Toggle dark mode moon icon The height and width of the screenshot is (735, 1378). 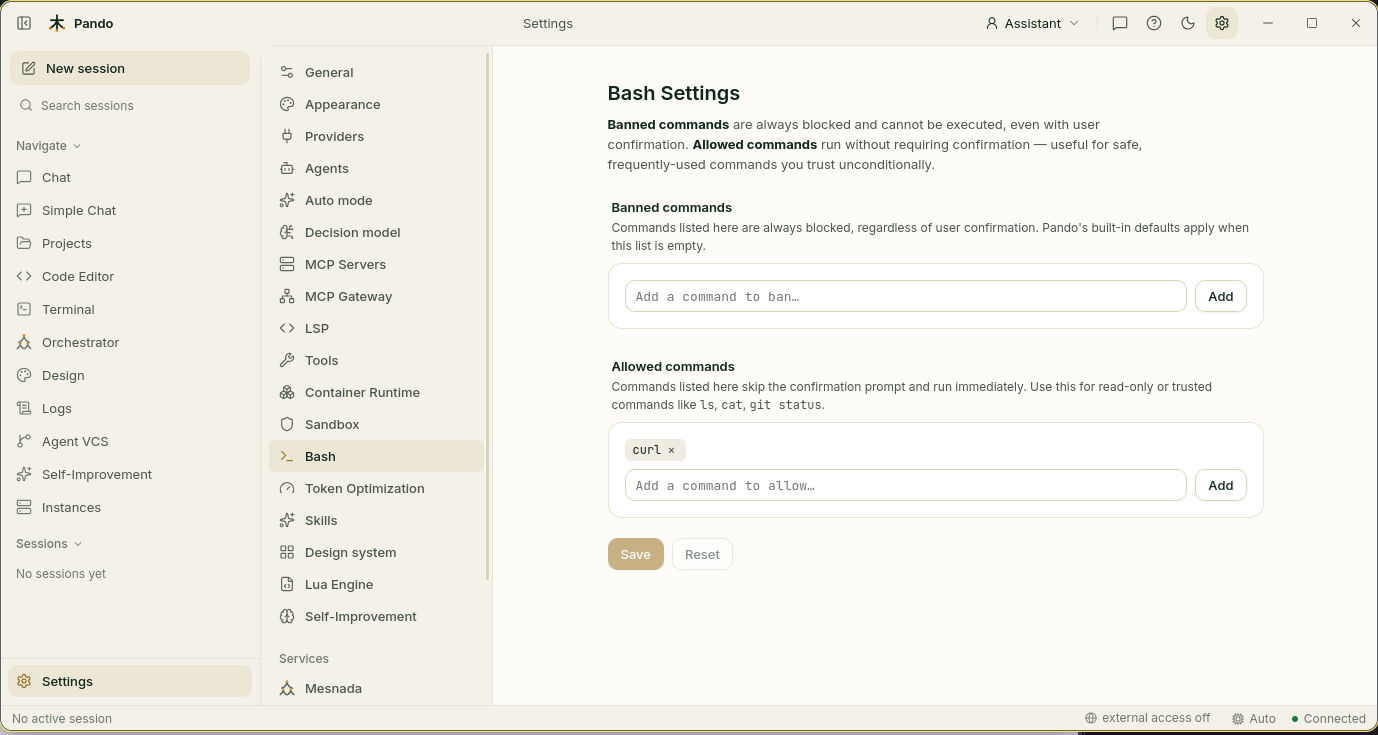pos(1188,23)
